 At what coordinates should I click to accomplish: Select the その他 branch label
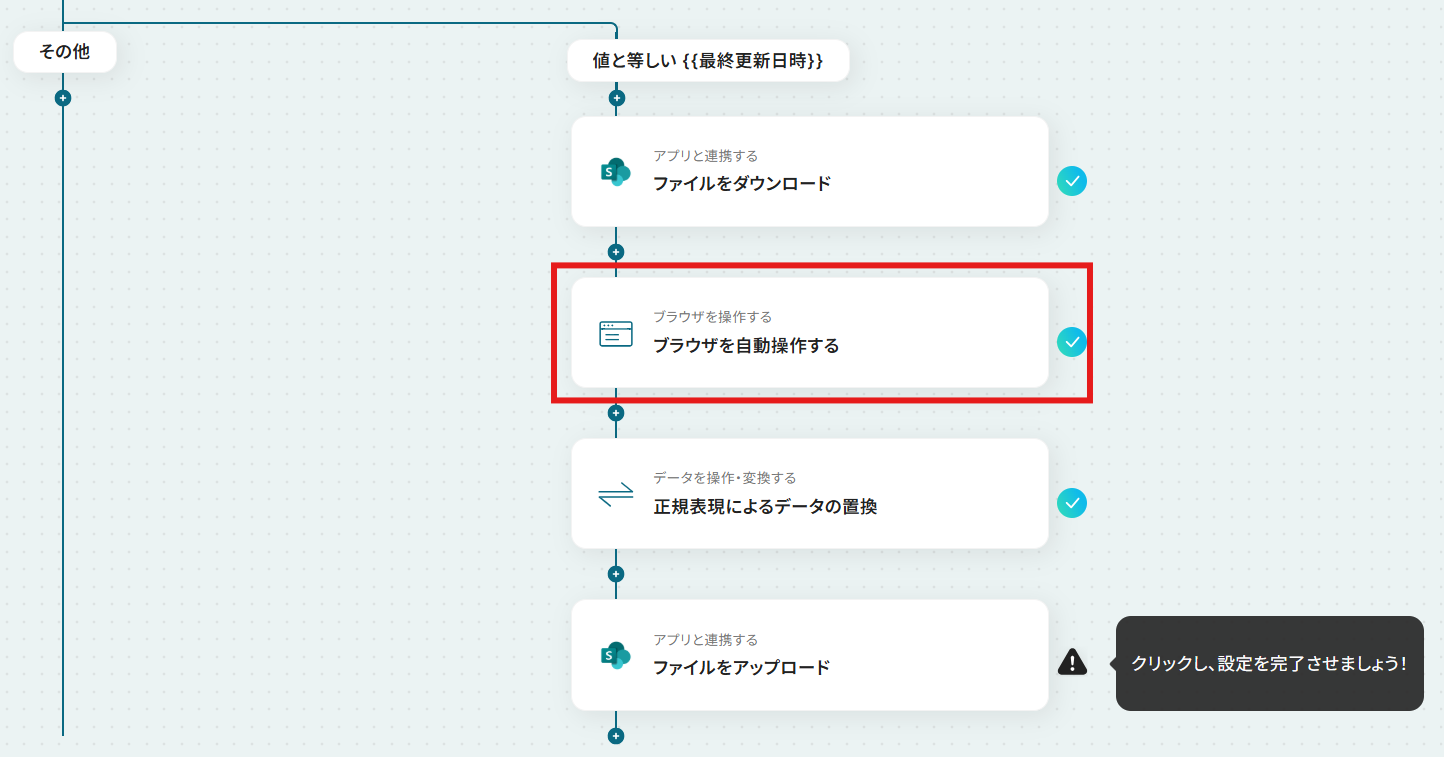pyautogui.click(x=65, y=52)
